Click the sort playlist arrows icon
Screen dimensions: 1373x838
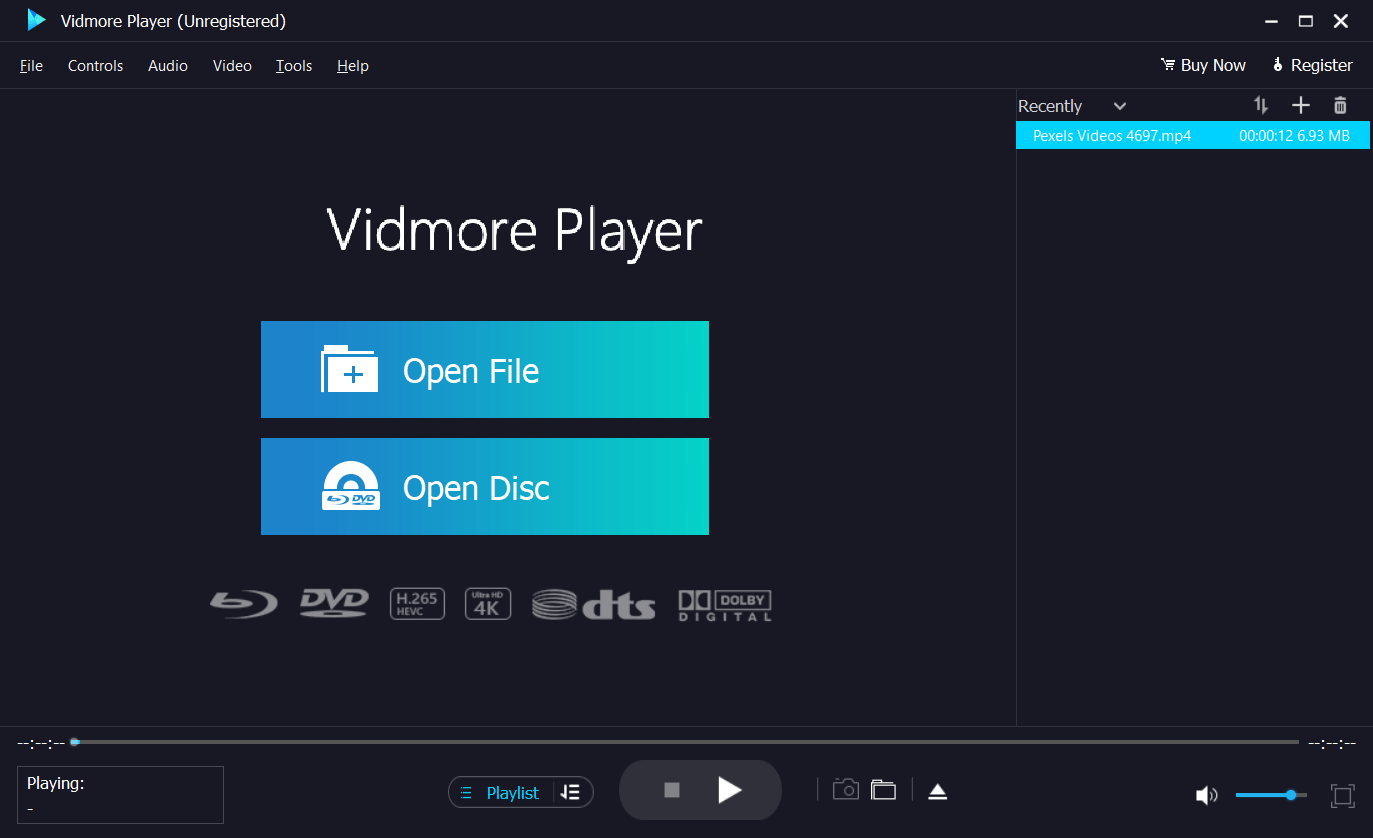(x=1261, y=105)
